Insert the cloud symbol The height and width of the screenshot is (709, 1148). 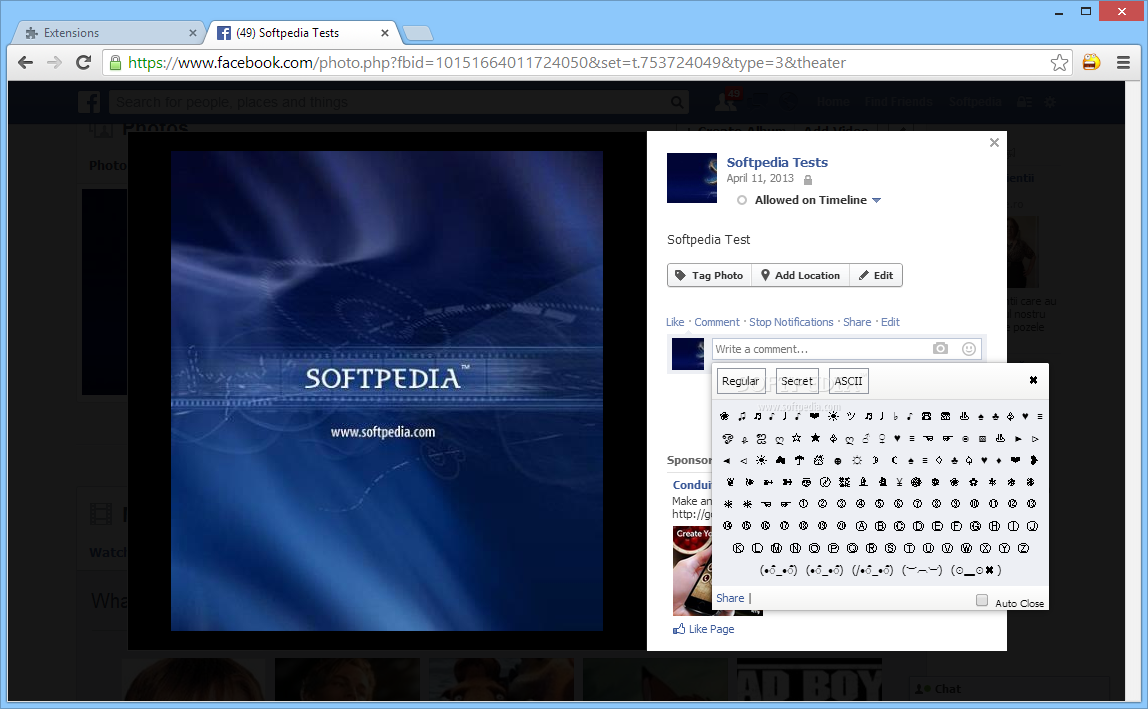780,461
